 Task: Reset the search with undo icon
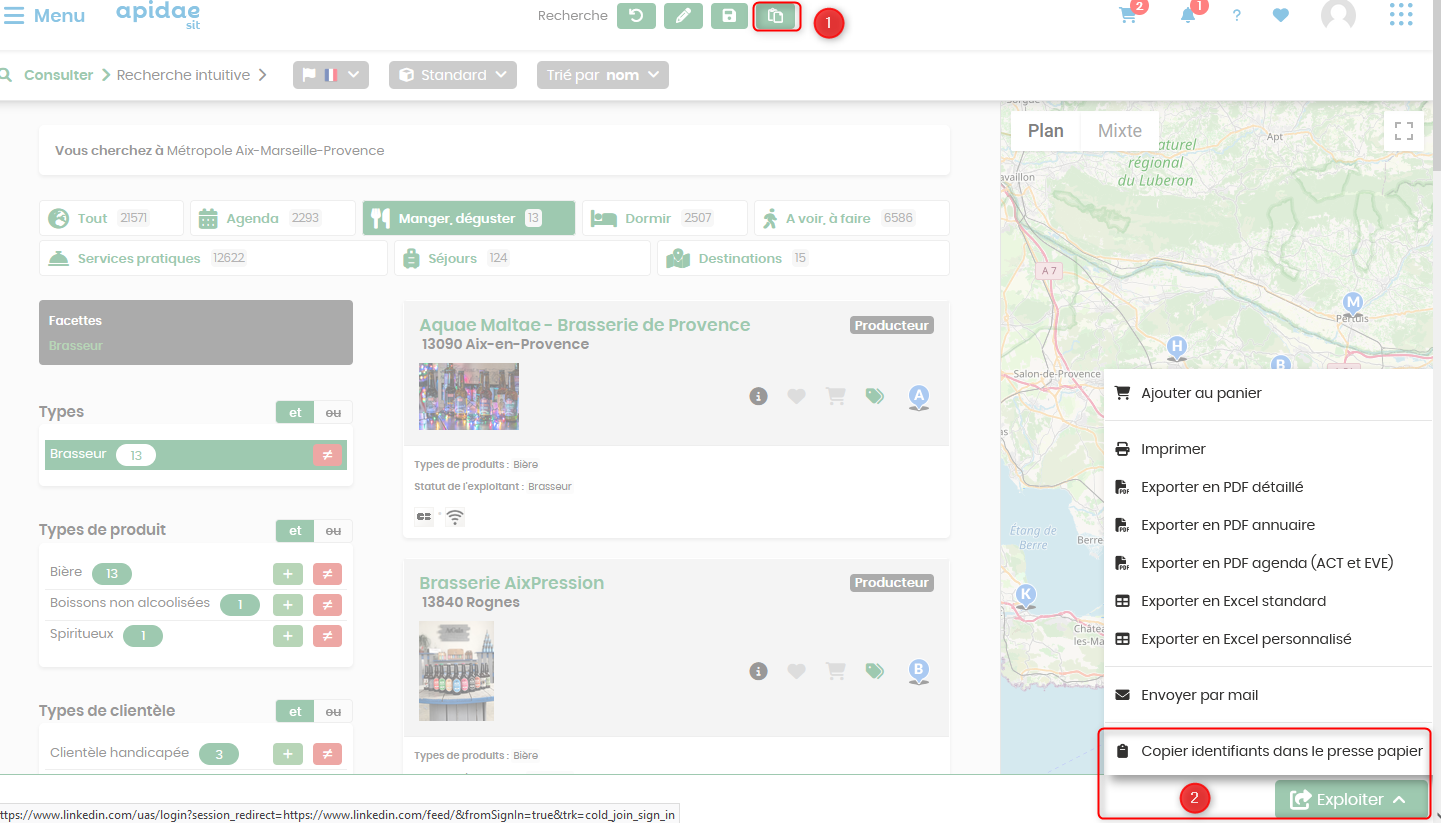(635, 16)
